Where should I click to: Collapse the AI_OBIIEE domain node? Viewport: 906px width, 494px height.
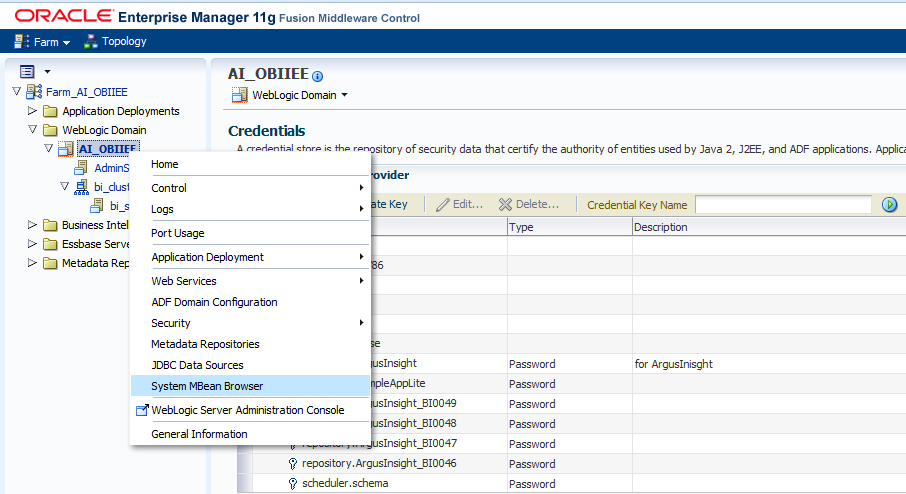coord(49,148)
